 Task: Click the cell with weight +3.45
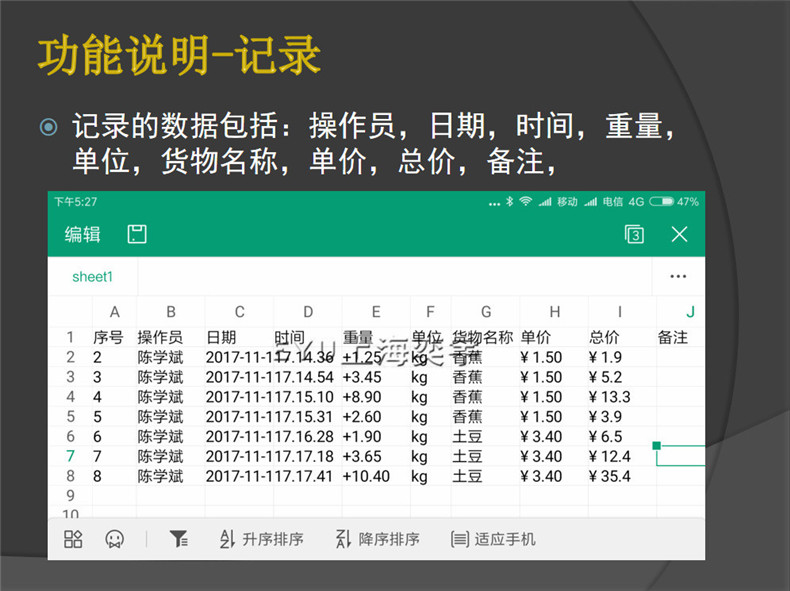(376, 377)
